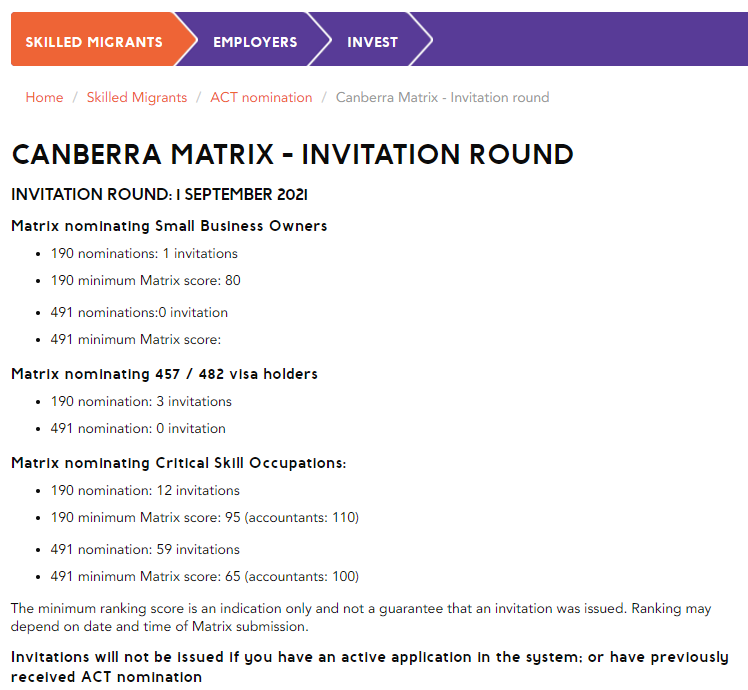This screenshot has width=748, height=690.
Task: Select the Invest navigation tab
Action: tap(372, 42)
